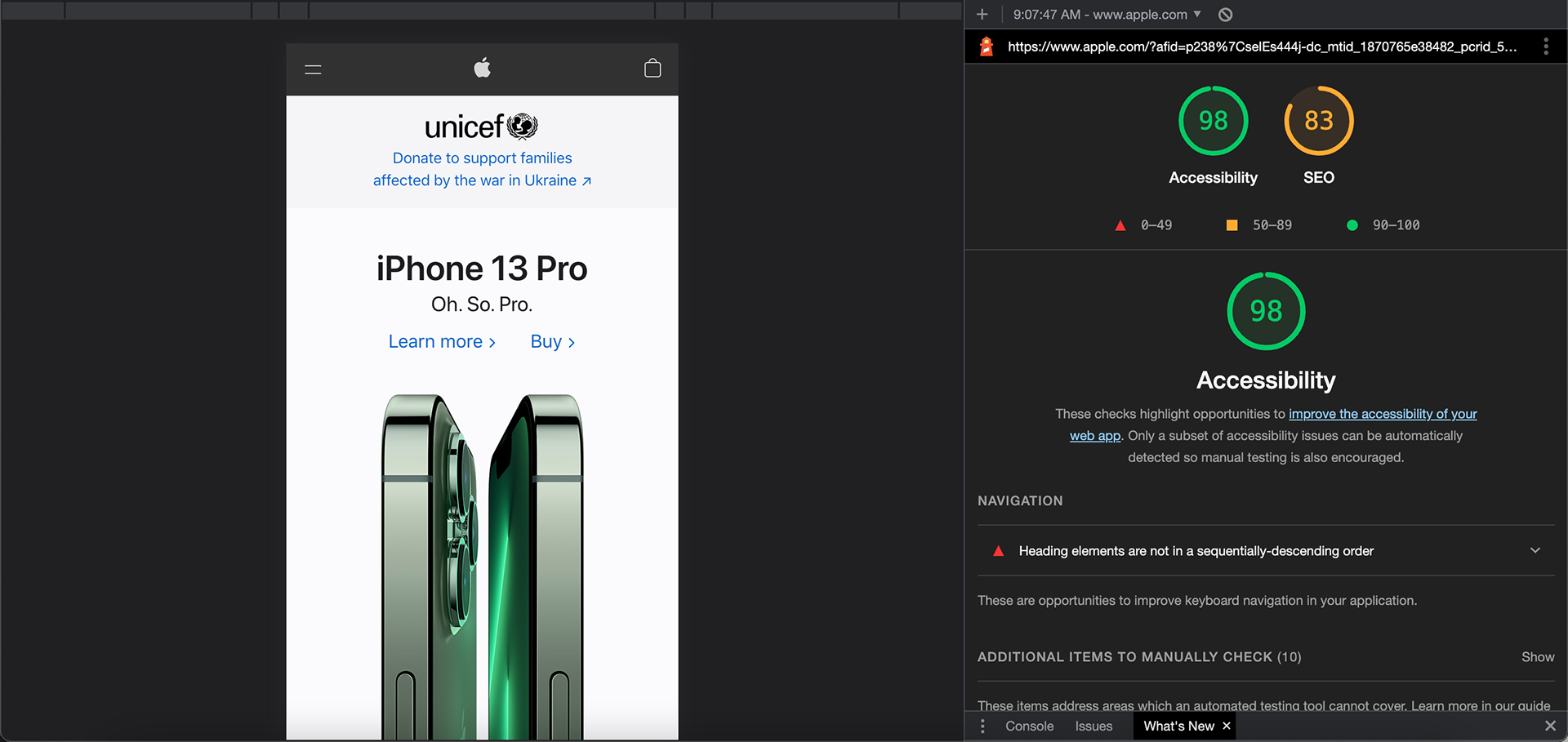This screenshot has width=1568, height=742.
Task: Click the large Accessibility 98 gauge
Action: [x=1266, y=311]
